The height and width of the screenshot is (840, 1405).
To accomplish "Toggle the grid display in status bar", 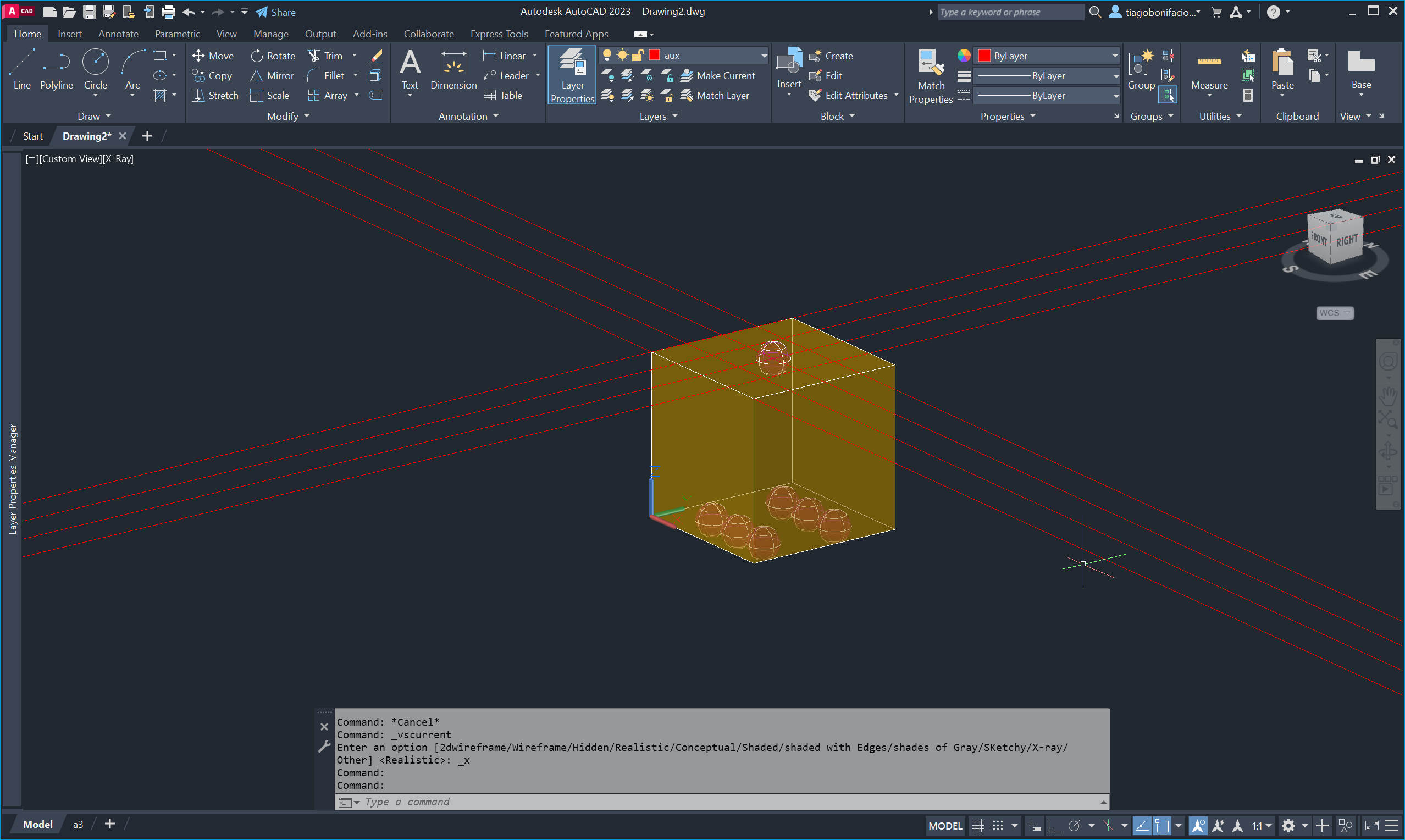I will point(978,825).
